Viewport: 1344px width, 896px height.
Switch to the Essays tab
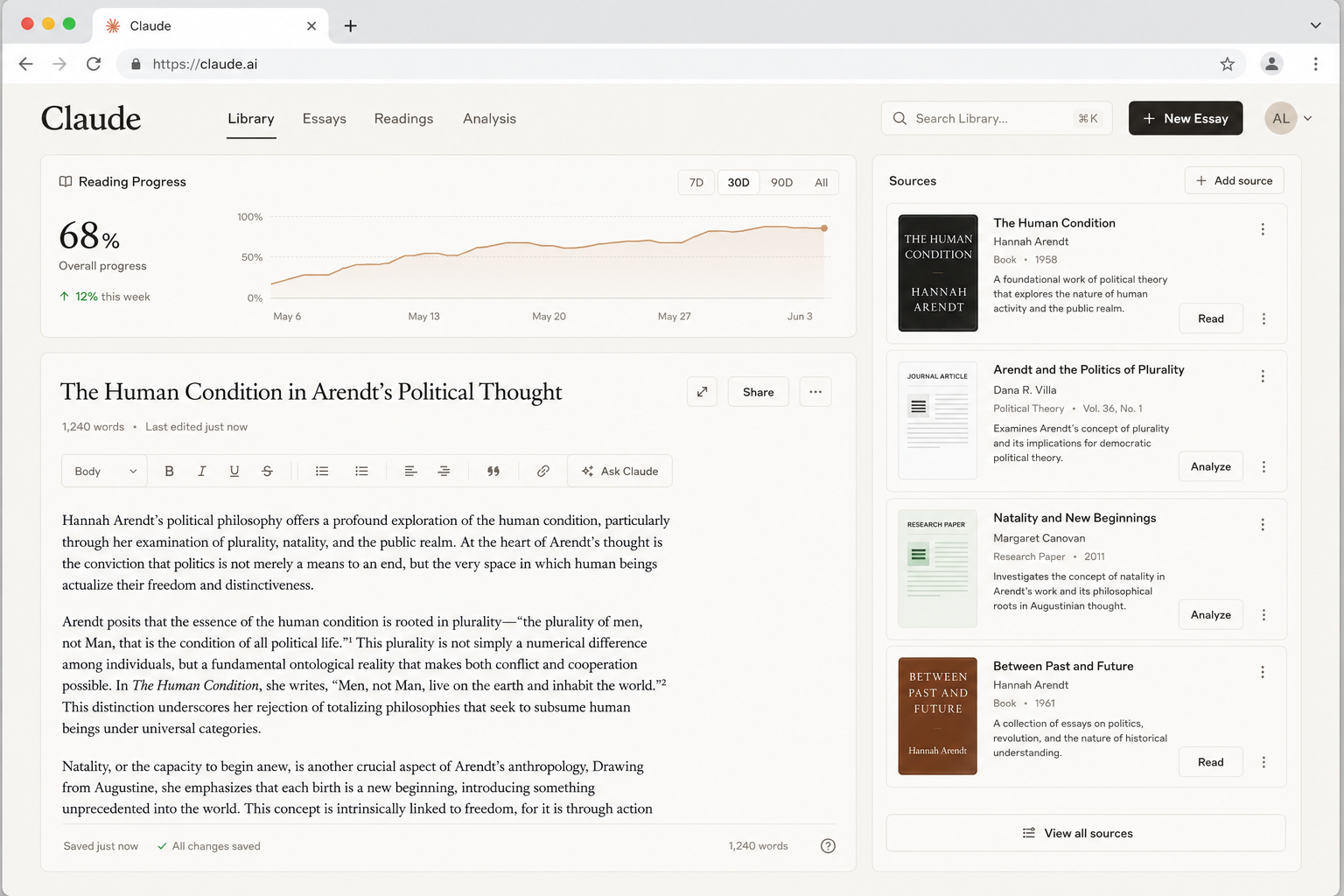click(325, 118)
